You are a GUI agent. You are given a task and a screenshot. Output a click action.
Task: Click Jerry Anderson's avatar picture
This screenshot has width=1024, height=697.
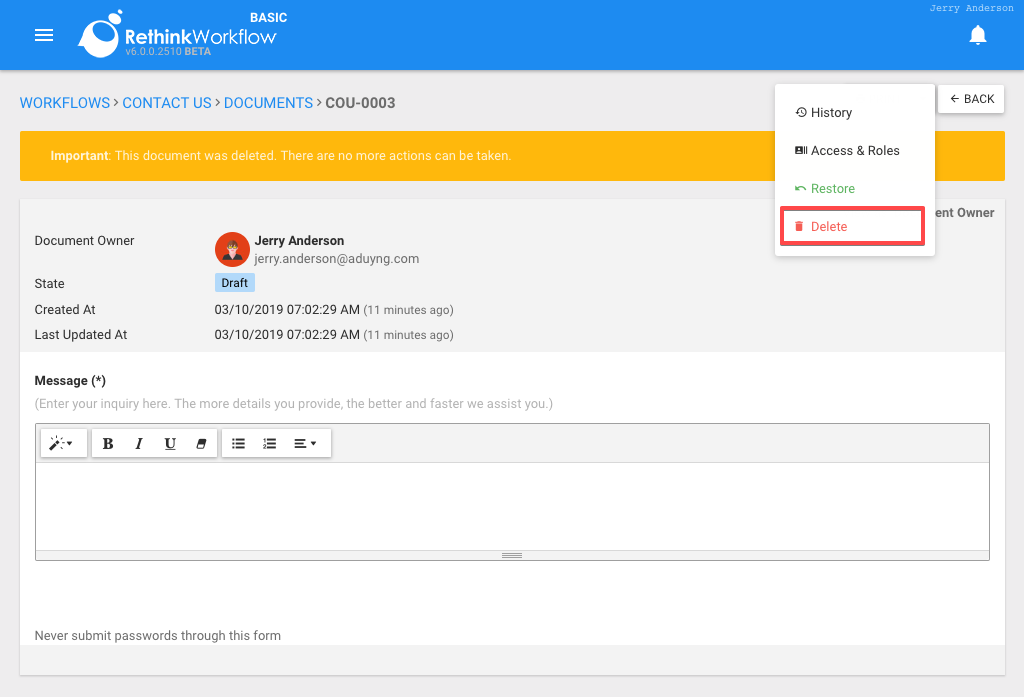(x=232, y=249)
